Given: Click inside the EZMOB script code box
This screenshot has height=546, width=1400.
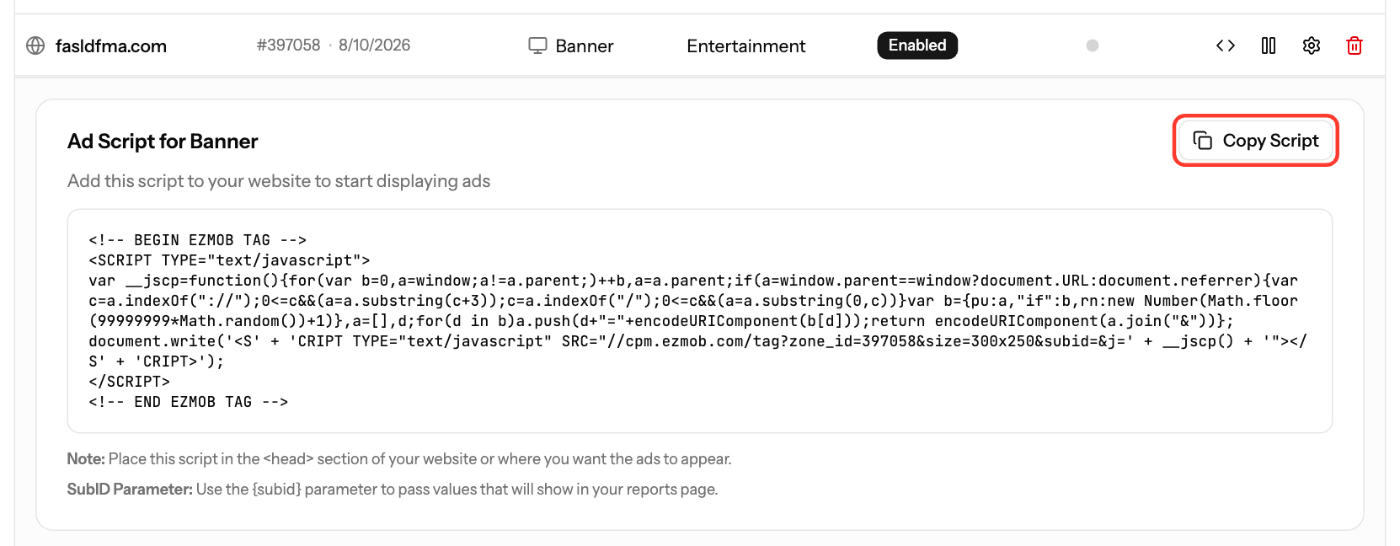Looking at the screenshot, I should [700, 321].
